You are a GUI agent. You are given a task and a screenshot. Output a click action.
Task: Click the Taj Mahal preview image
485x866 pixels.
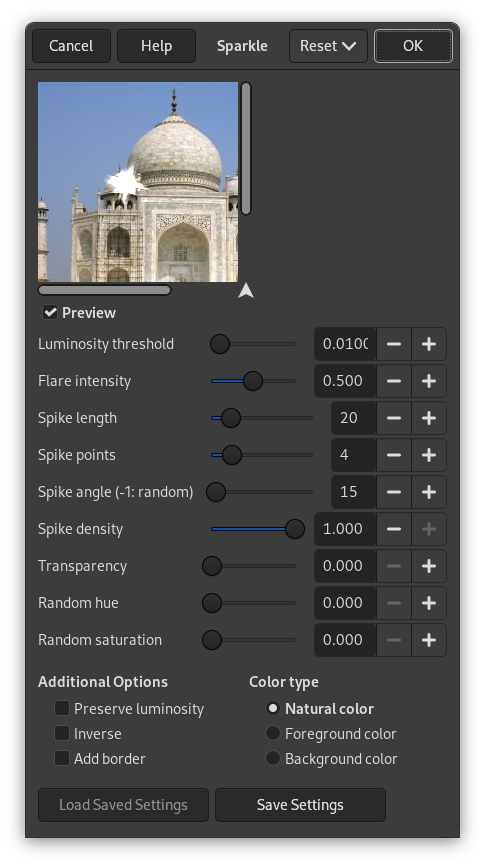[x=138, y=182]
